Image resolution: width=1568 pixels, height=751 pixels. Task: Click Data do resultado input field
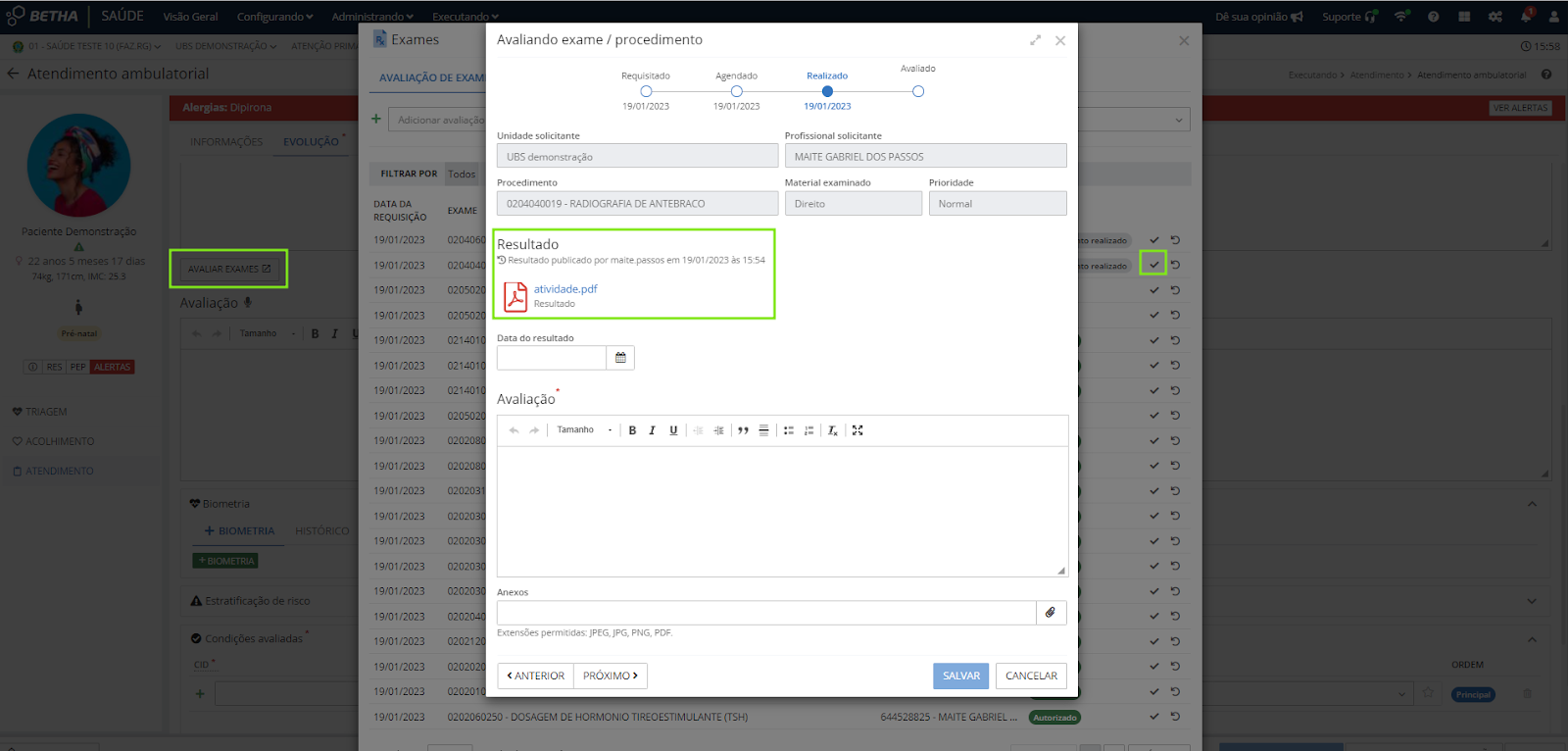click(552, 358)
